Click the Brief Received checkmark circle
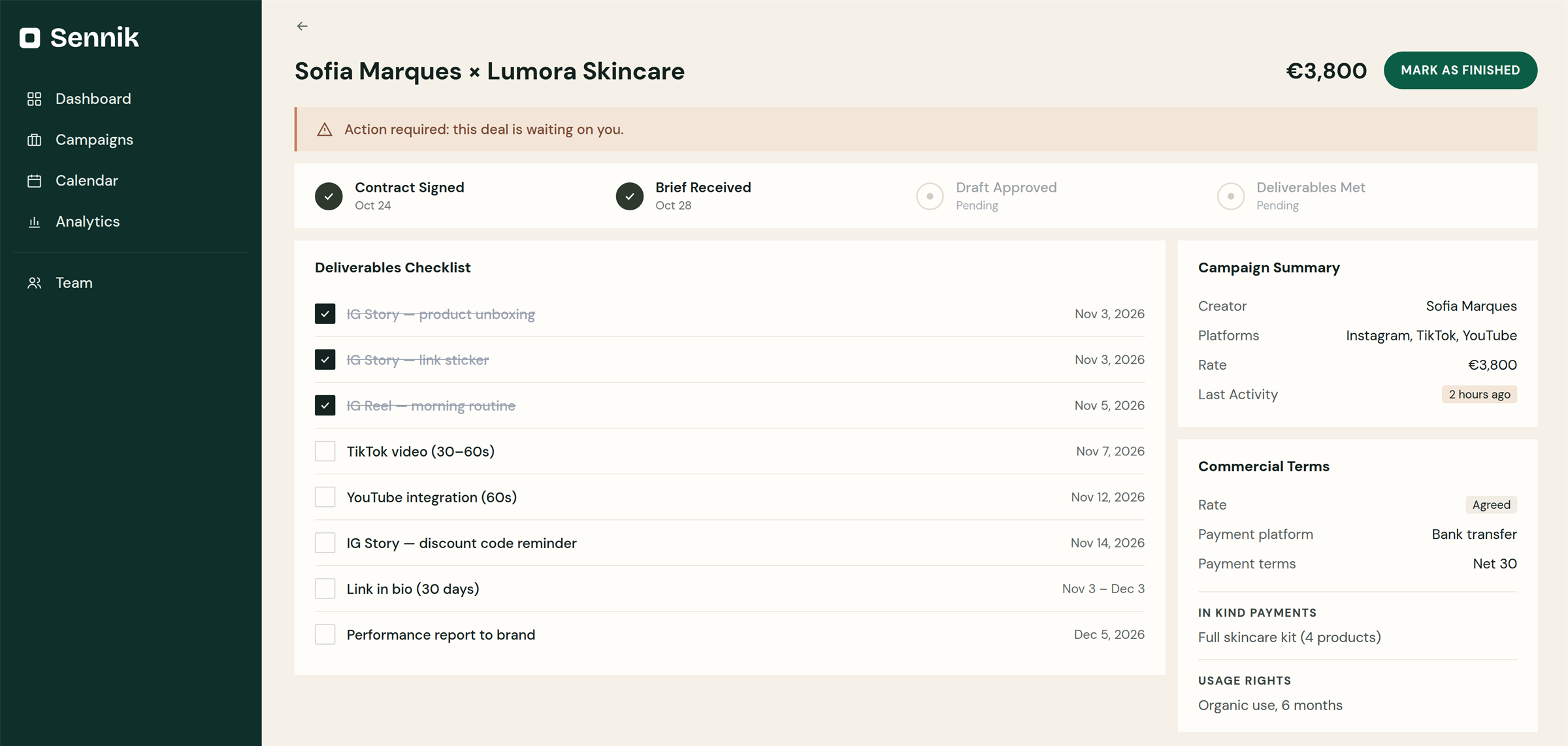1568x746 pixels. point(630,196)
